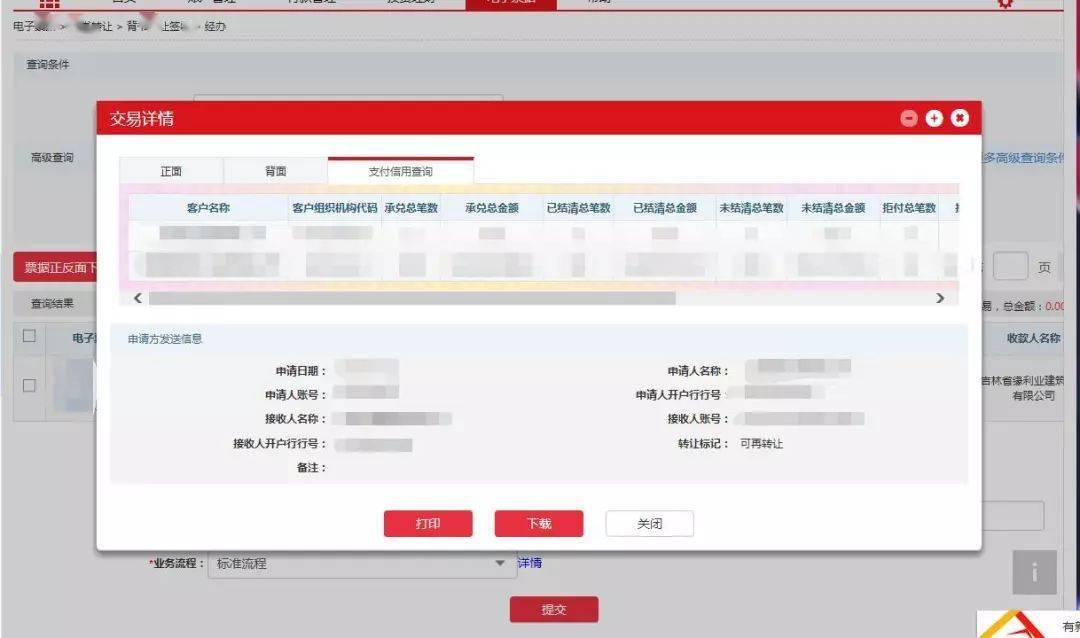Tick the first result row checkbox
Screen dimensions: 1080x638
click(x=29, y=385)
